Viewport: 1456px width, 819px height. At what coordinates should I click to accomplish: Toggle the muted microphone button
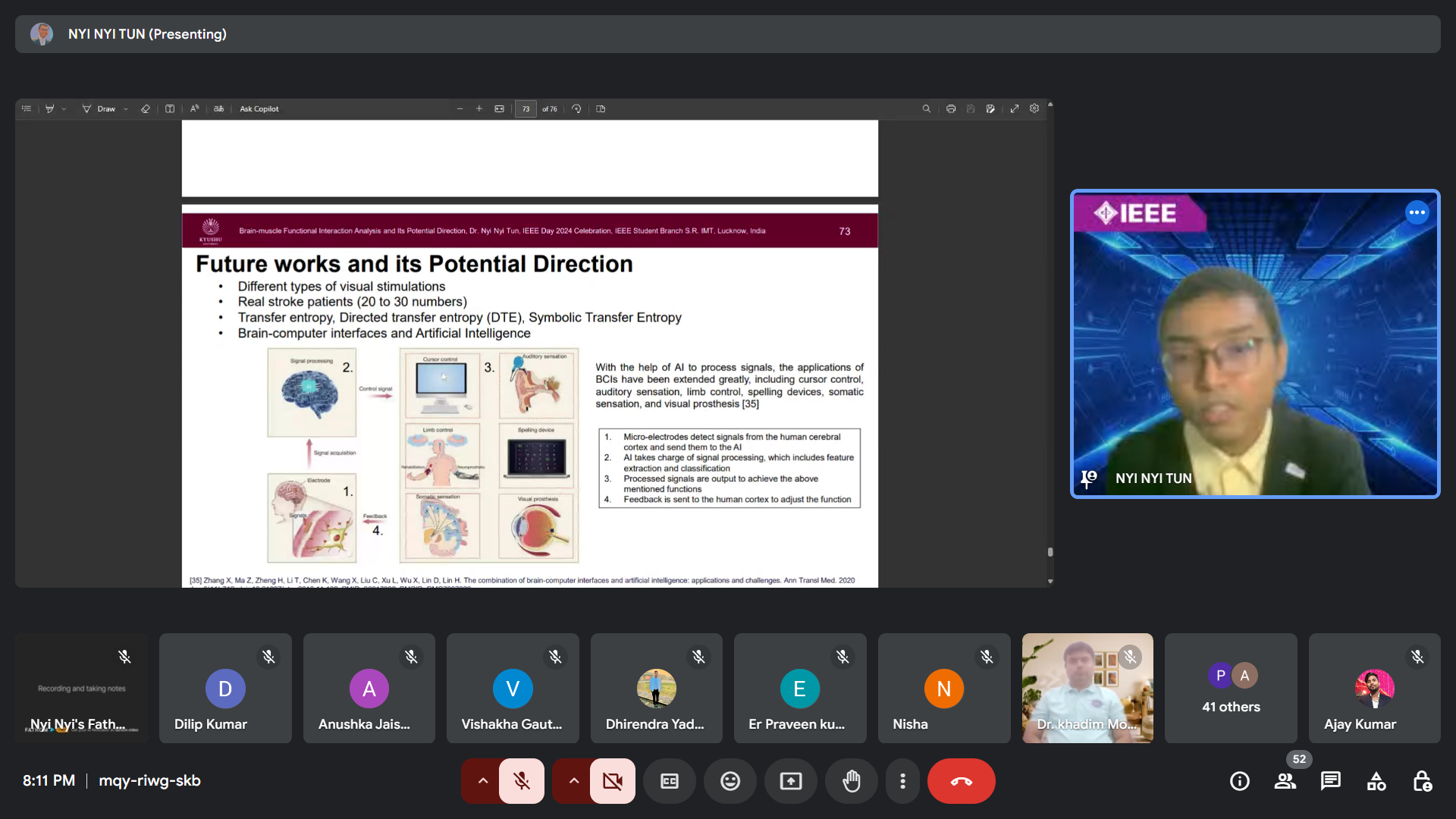pyautogui.click(x=522, y=781)
